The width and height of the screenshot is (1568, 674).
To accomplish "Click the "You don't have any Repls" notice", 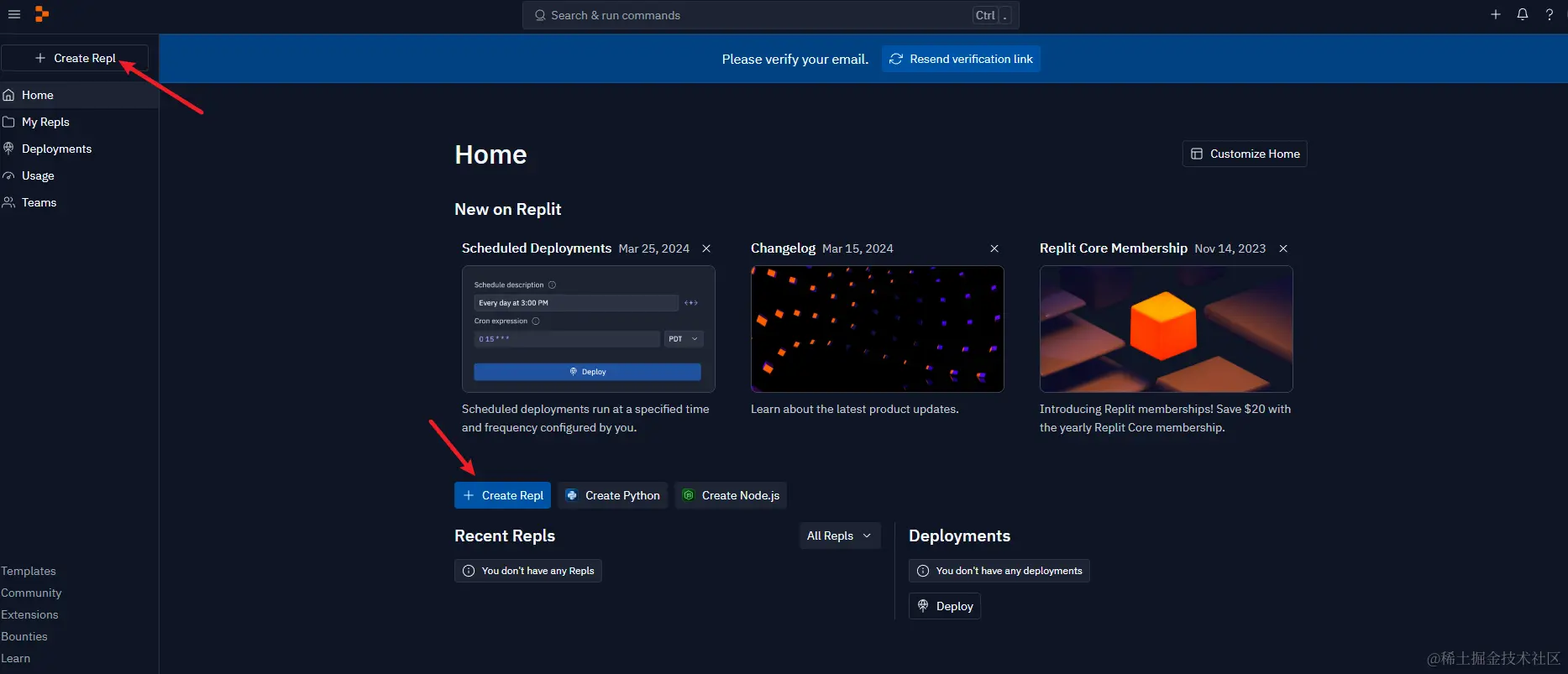I will coord(528,571).
